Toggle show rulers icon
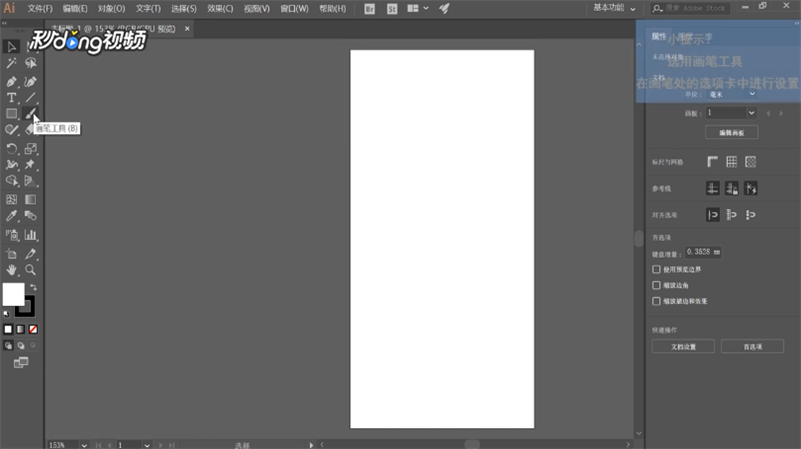The width and height of the screenshot is (801, 449). pyautogui.click(x=713, y=162)
